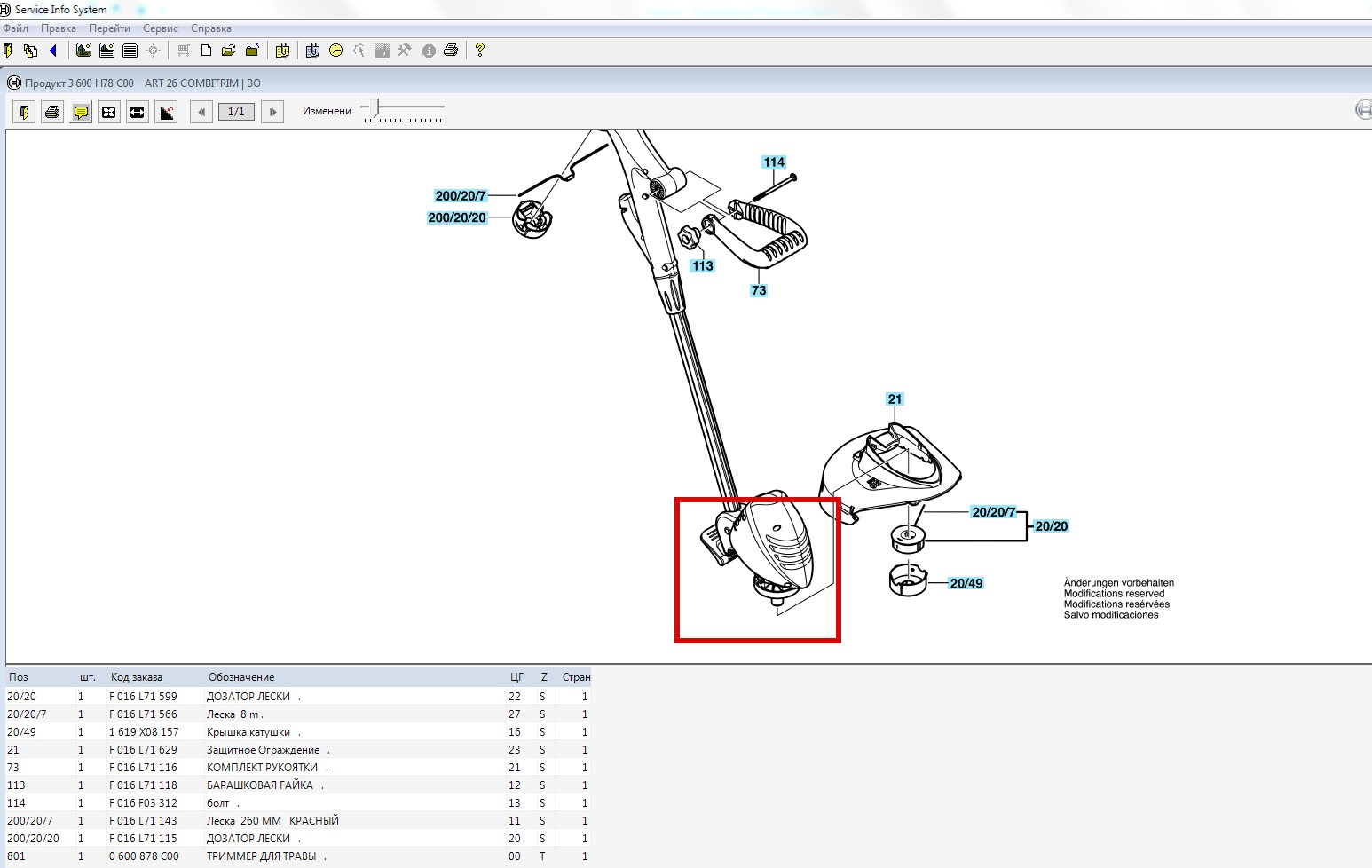The width and height of the screenshot is (1372, 868).
Task: Open the Сервис menu
Action: click(x=160, y=28)
